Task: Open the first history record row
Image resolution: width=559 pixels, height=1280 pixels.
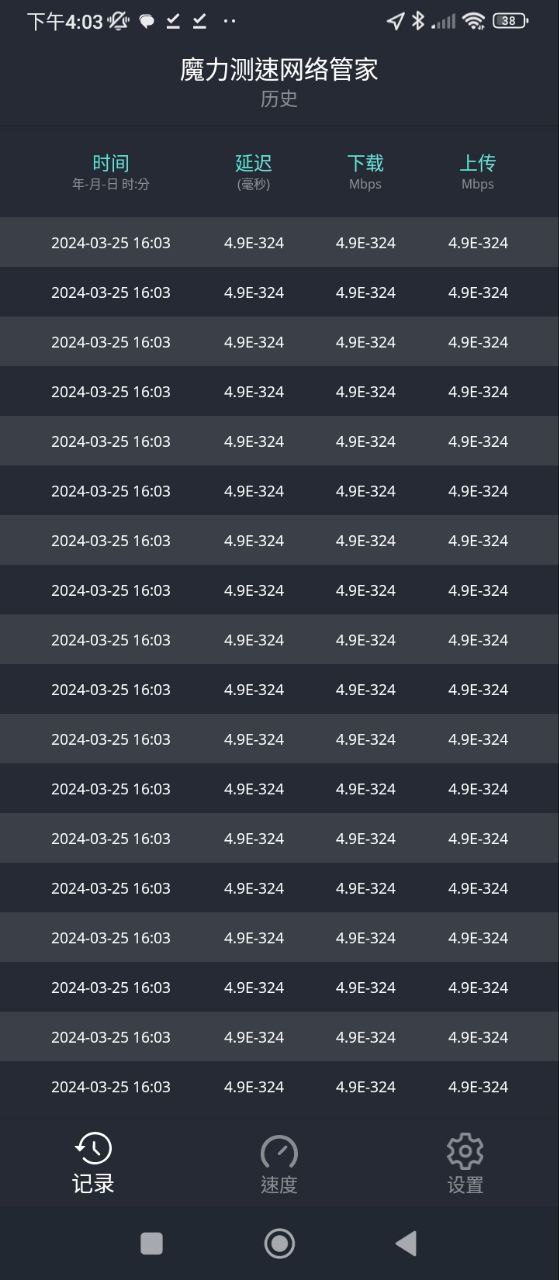Action: point(279,242)
